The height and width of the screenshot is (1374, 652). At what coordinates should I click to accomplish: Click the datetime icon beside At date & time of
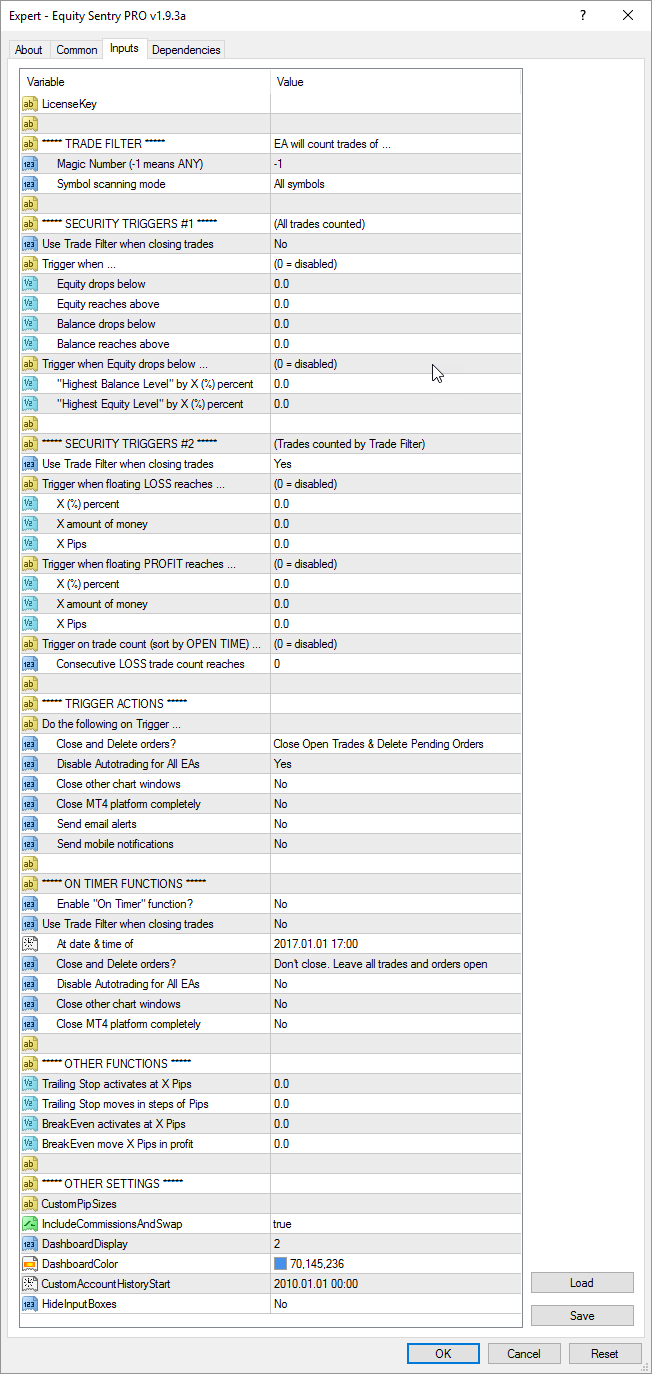point(29,944)
